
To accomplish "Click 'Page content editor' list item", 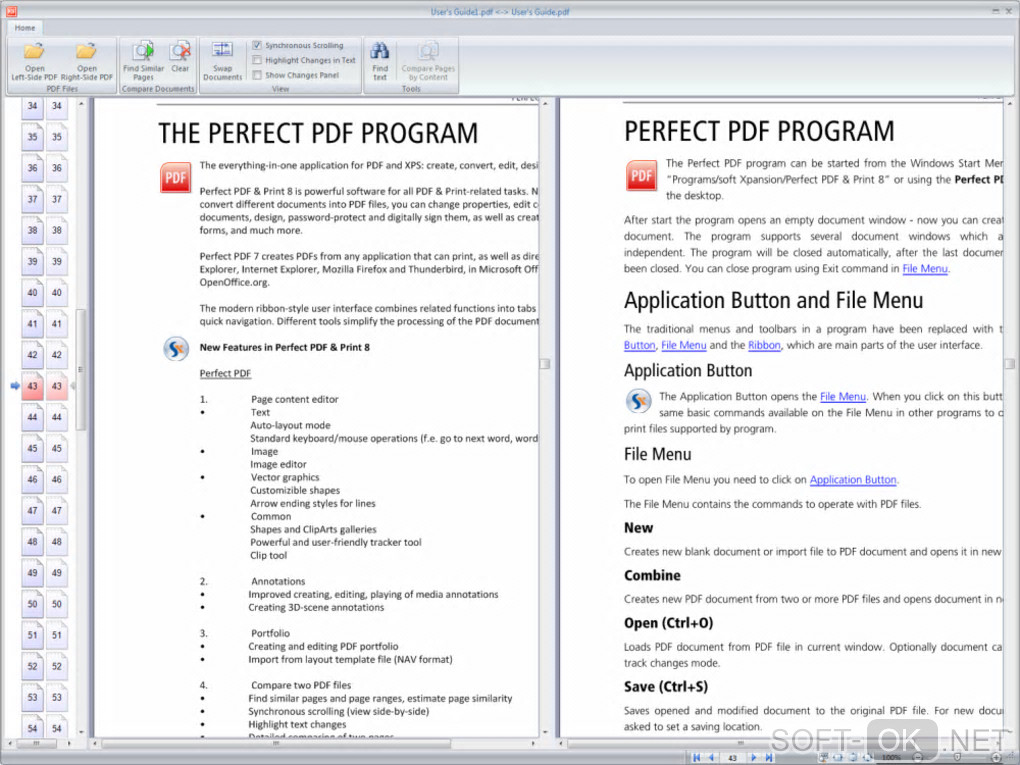I will (295, 399).
